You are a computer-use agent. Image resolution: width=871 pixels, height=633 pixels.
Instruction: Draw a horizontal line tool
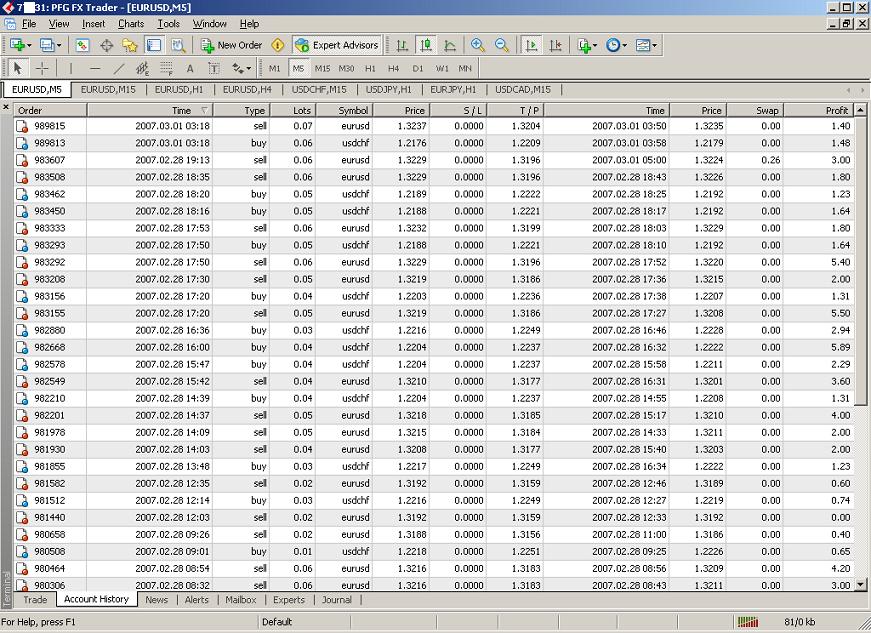pos(95,68)
